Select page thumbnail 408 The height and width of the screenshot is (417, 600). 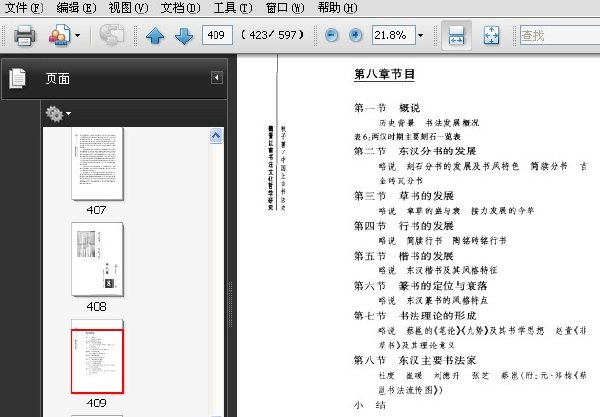coord(97,260)
